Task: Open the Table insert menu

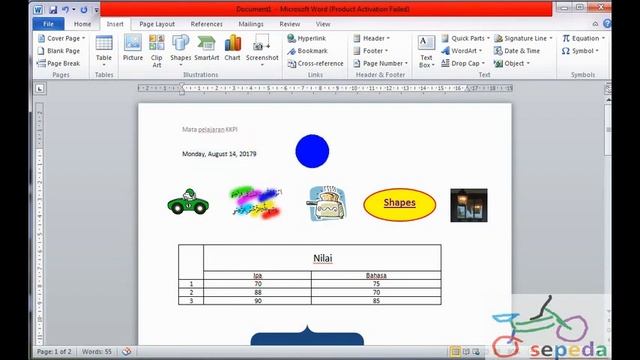Action: coord(104,51)
